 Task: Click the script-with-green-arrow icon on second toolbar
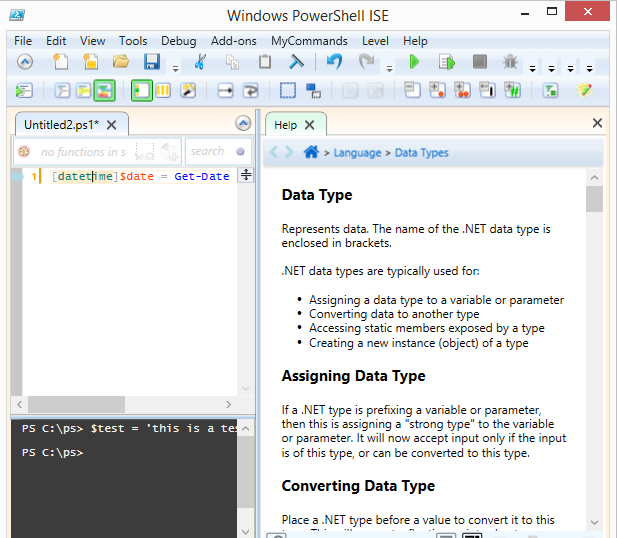[24, 91]
